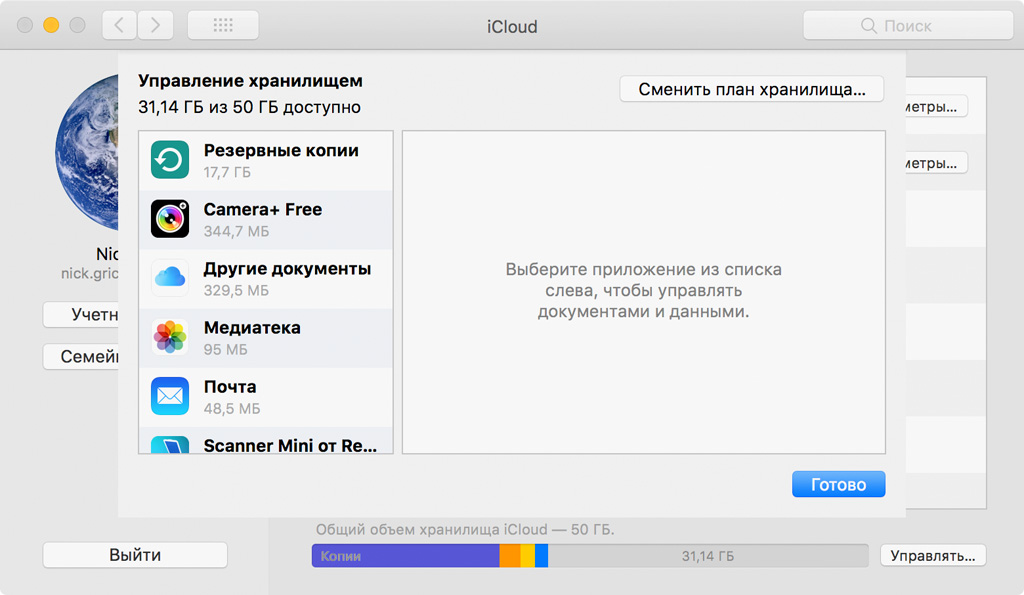Click the 329,5 МБ size value
Screen dimensions: 1024x595
click(236, 291)
